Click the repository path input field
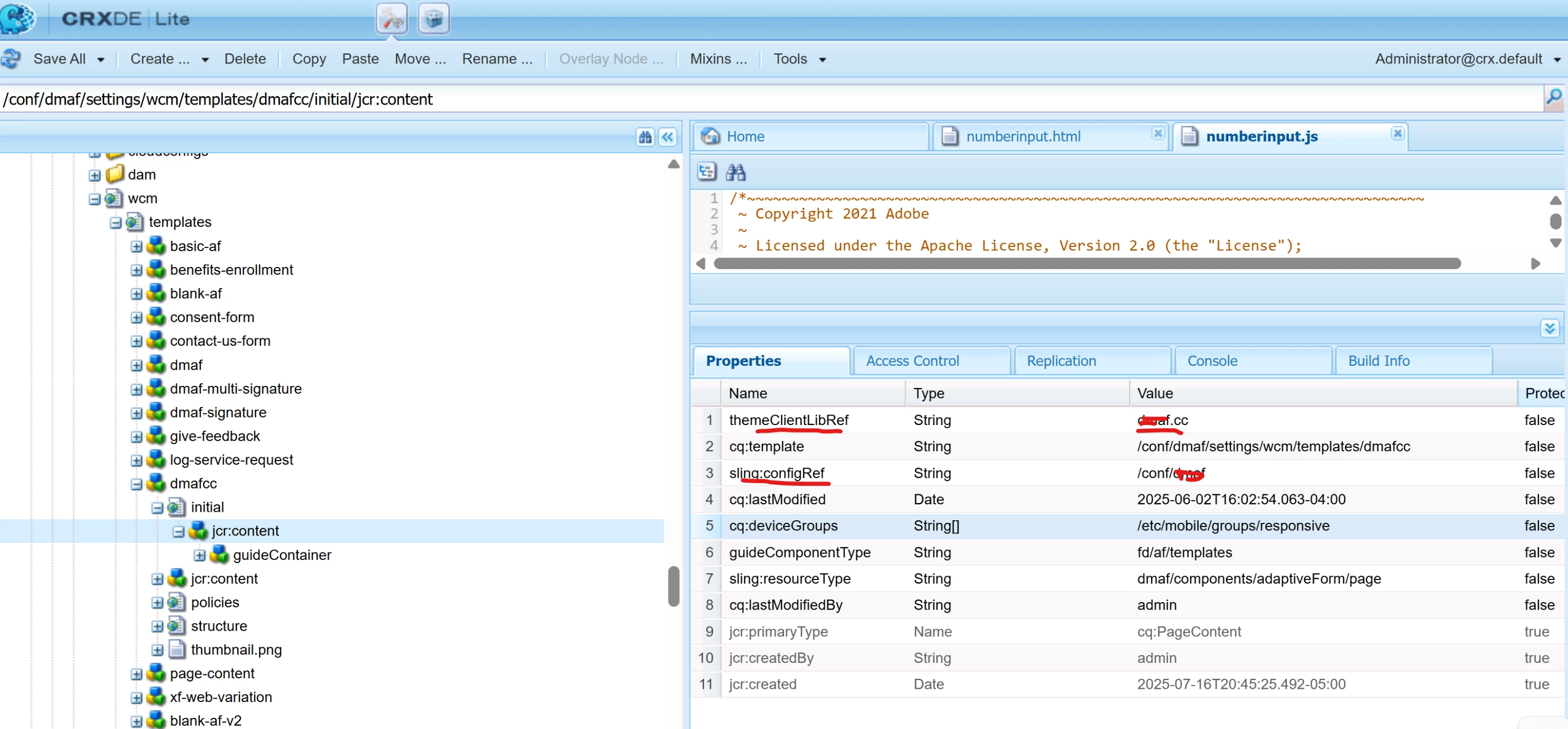 click(x=731, y=99)
